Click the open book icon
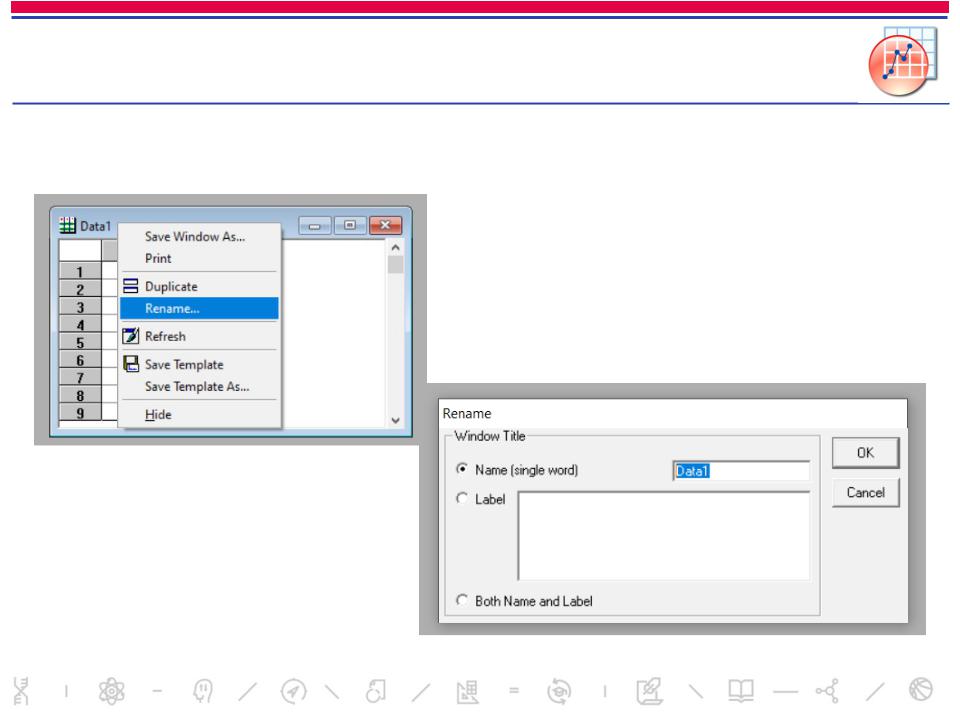The width and height of the screenshot is (960, 713). 741,691
